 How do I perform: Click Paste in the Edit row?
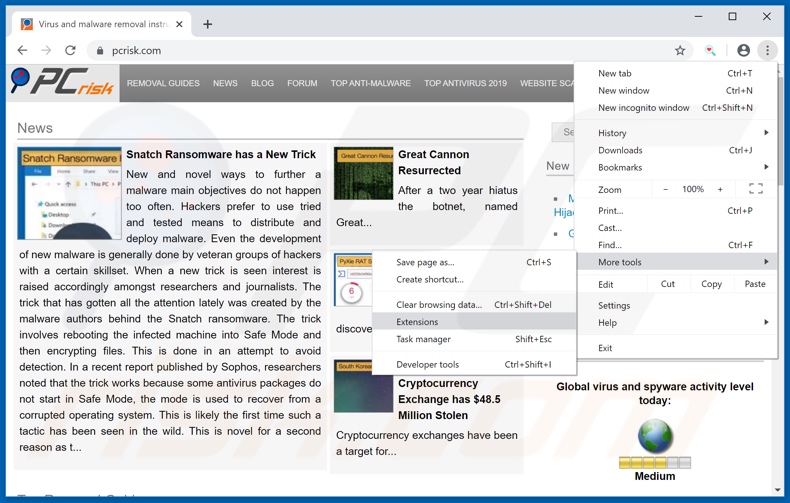(755, 284)
